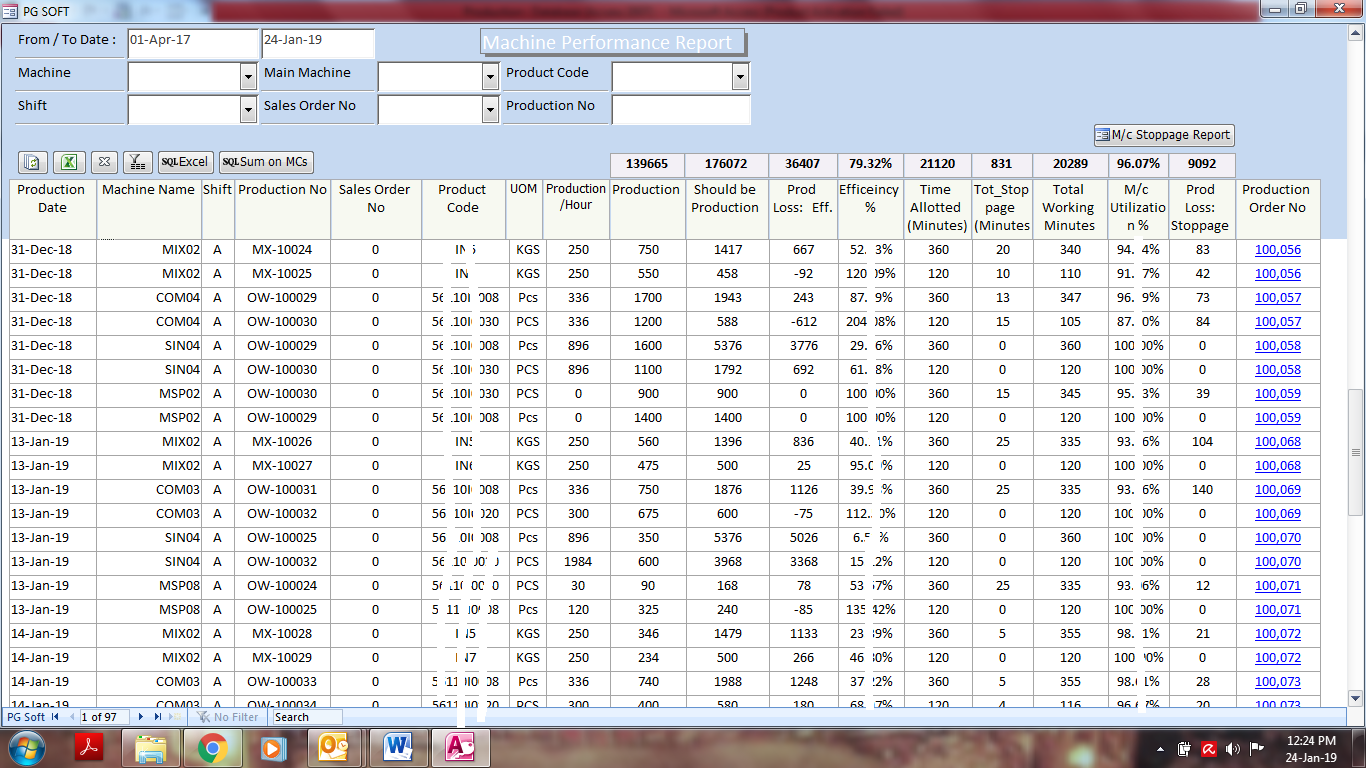Click the Action Center flag tray icon
This screenshot has height=768, width=1366.
coord(1257,749)
